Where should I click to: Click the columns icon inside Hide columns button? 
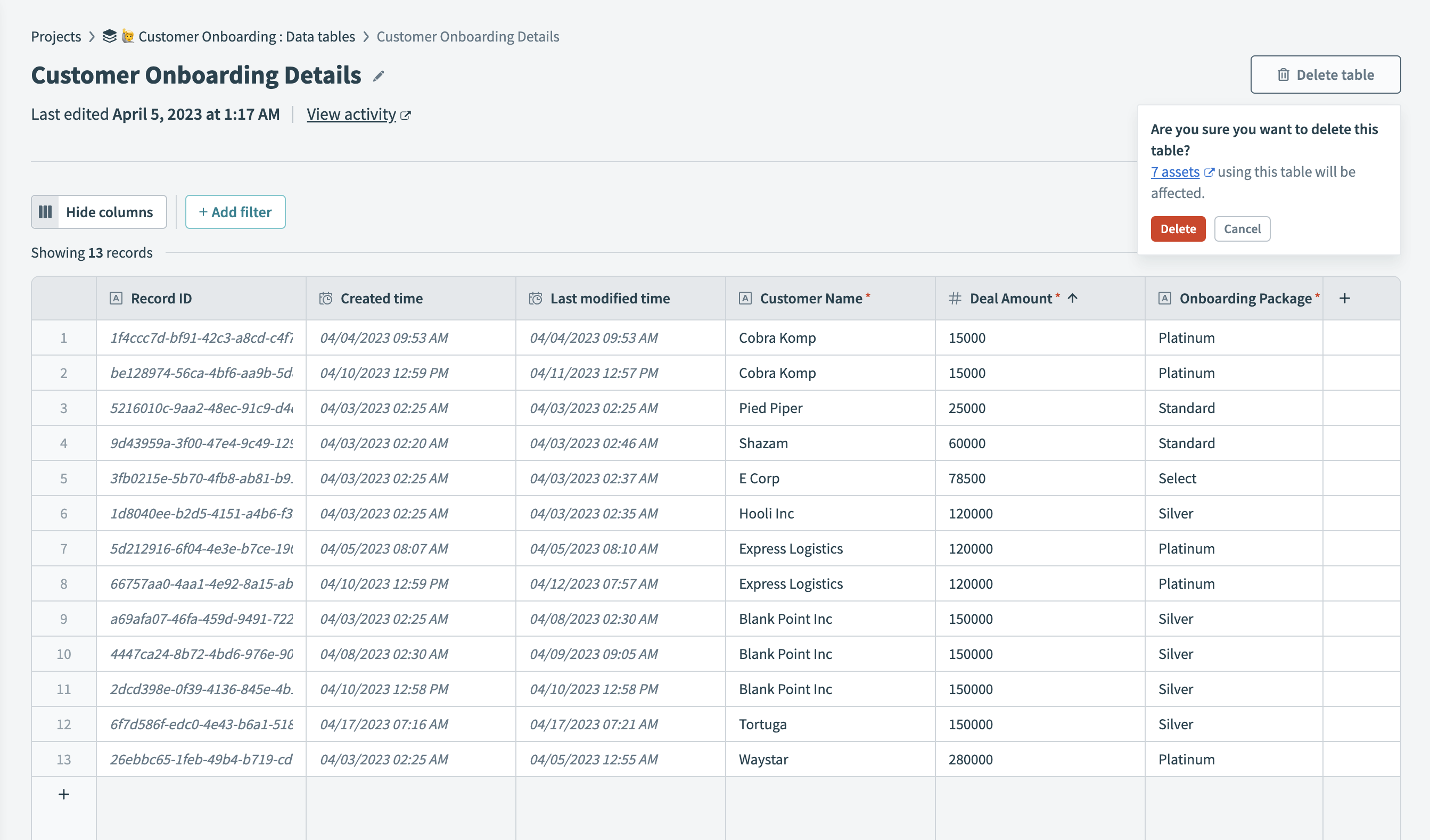point(46,212)
